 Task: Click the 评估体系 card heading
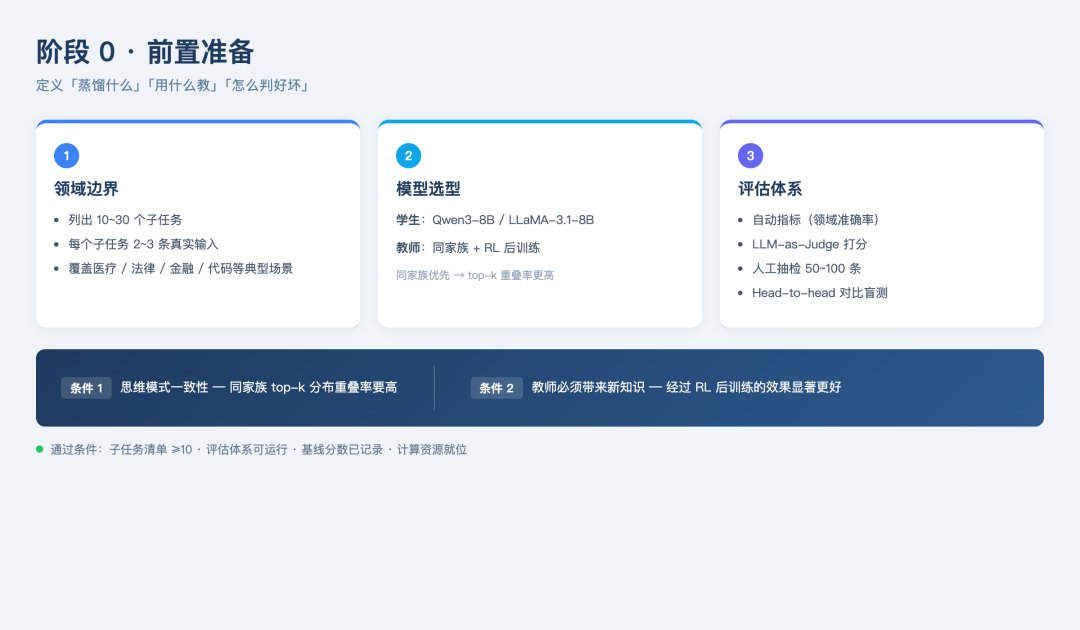[x=769, y=189]
